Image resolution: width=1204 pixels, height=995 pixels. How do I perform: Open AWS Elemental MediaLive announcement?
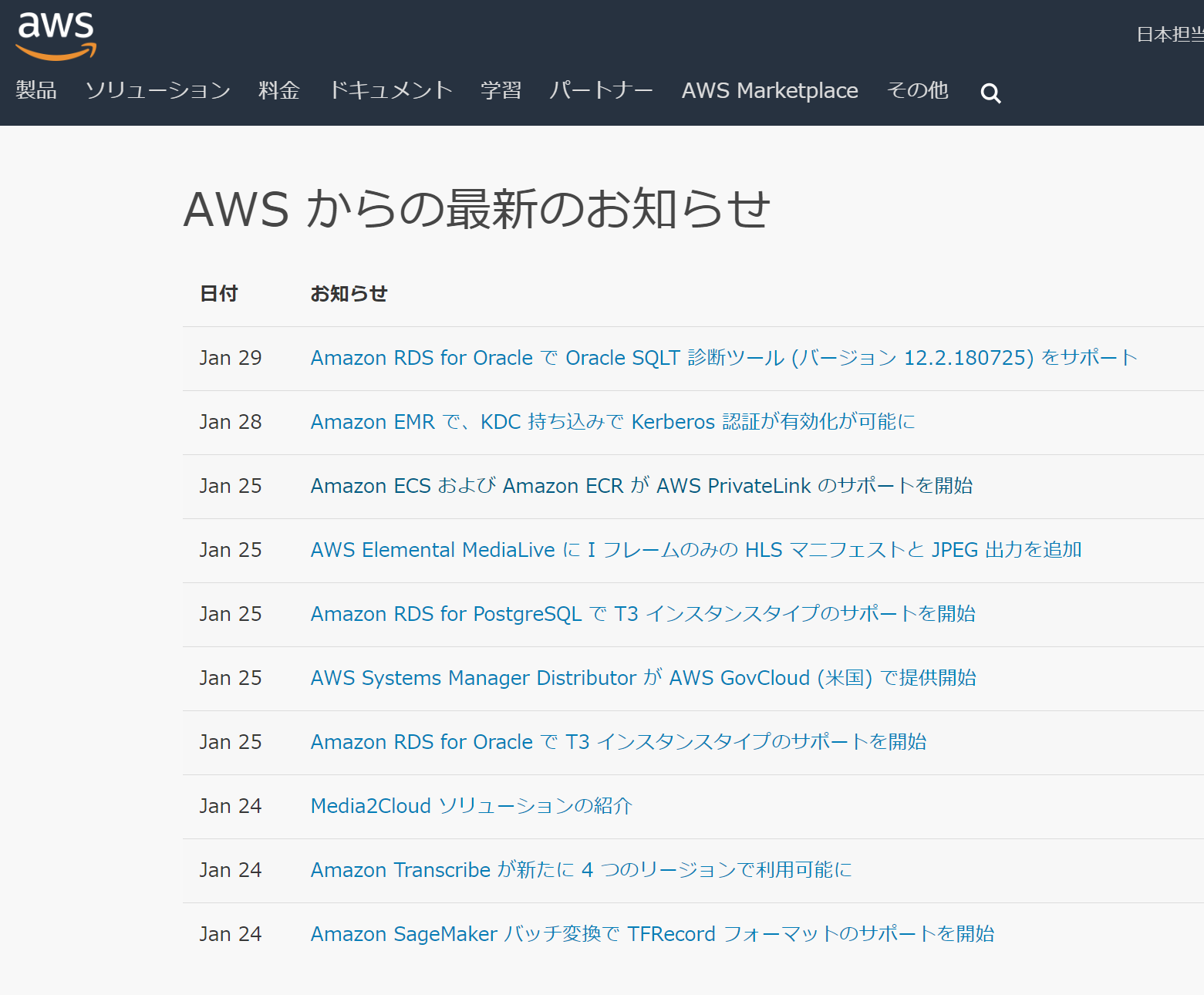coord(696,550)
